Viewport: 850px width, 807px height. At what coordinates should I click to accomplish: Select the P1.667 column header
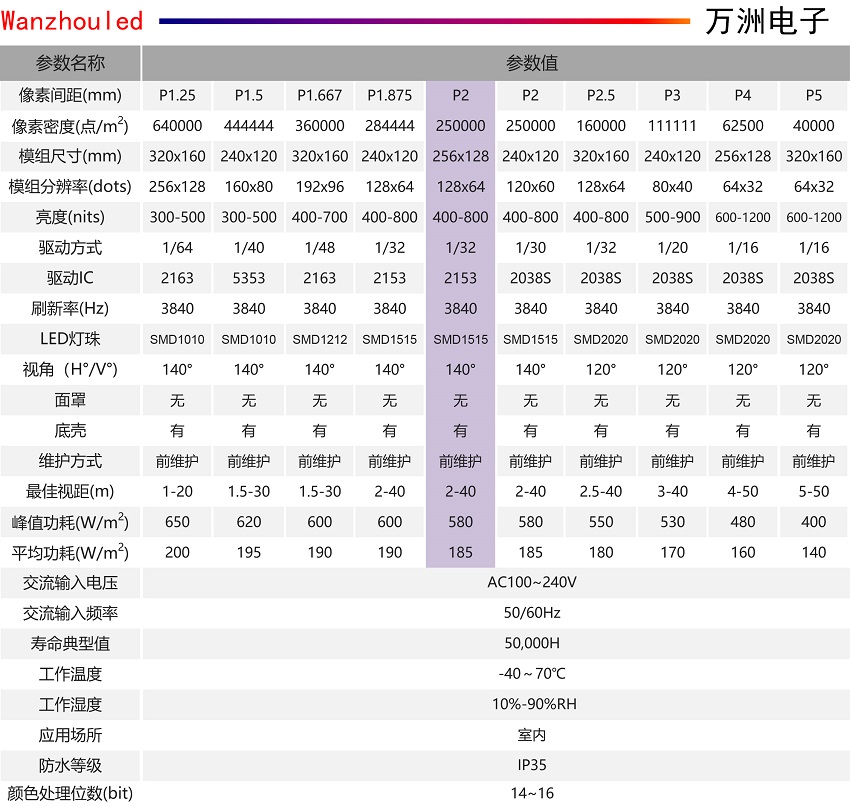[x=320, y=95]
